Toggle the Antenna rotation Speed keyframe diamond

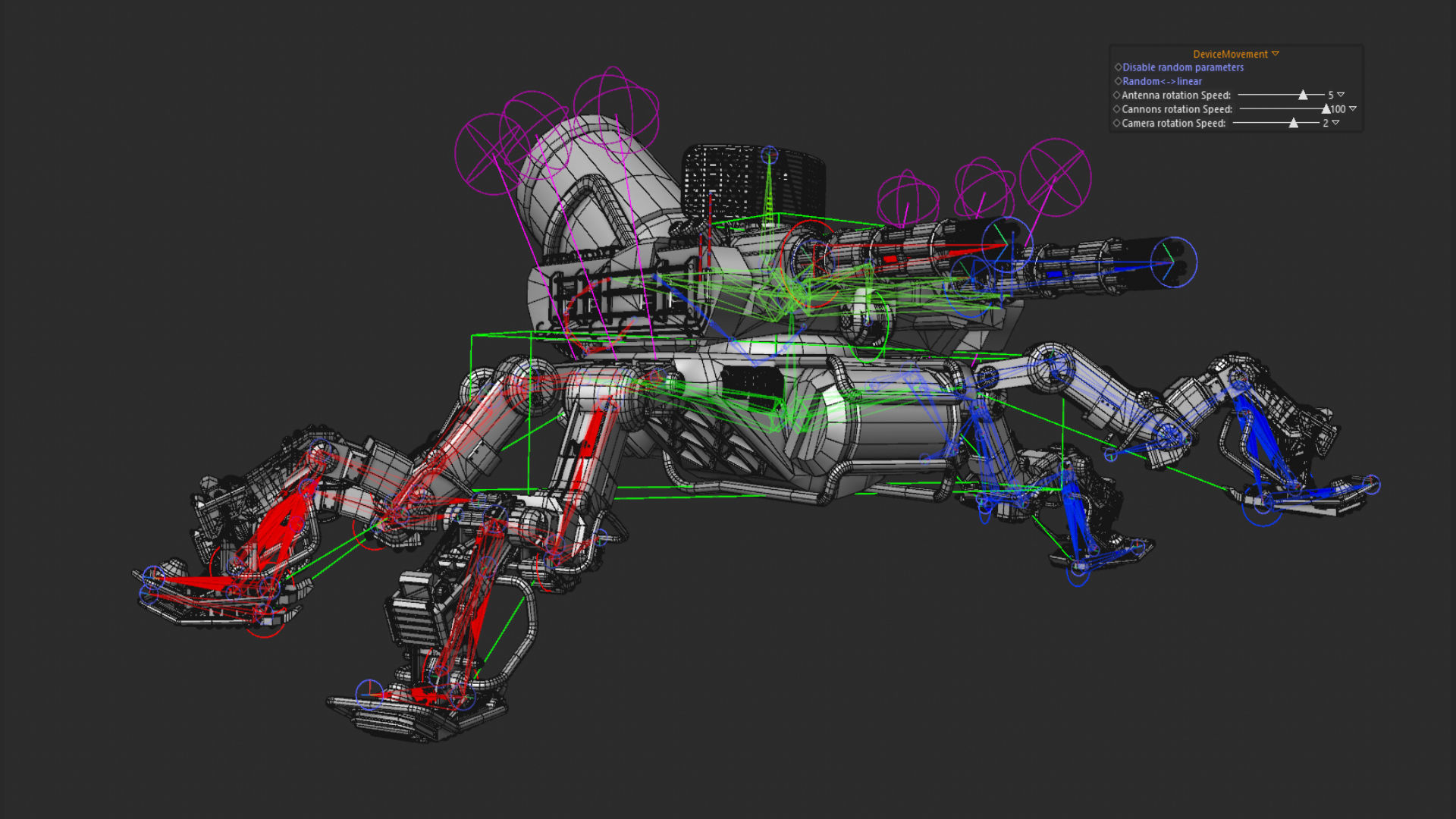pyautogui.click(x=1117, y=96)
